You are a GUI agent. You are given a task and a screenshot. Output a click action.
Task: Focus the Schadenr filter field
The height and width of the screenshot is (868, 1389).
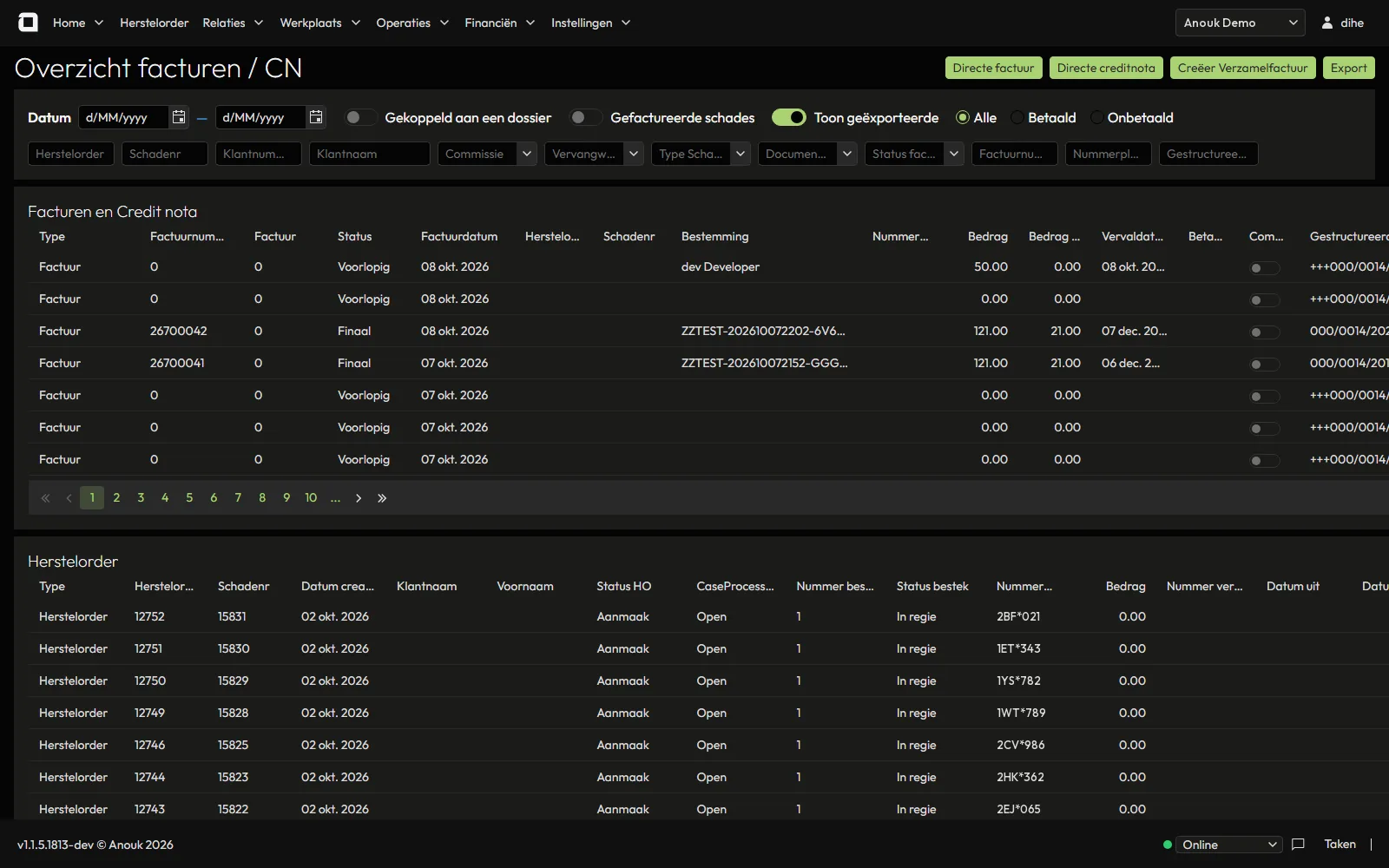(x=164, y=154)
